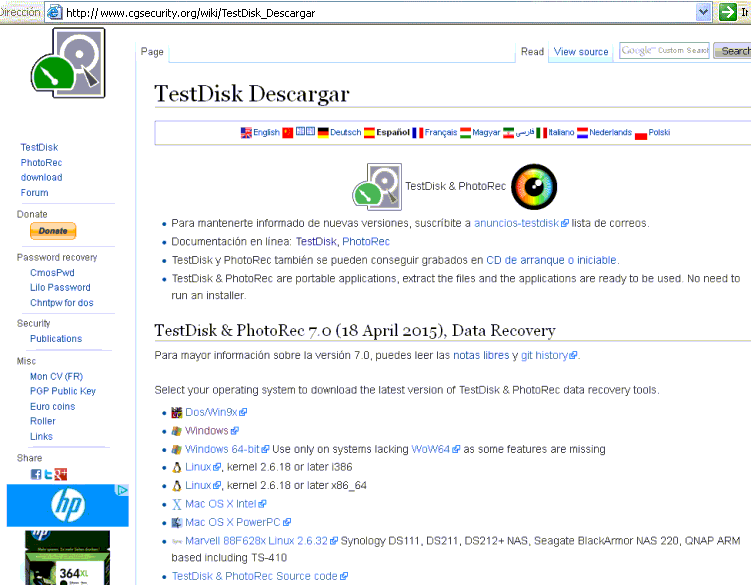Click the AdChoices icon on HP ad
Viewport: 751px width, 585px height.
pos(123,490)
